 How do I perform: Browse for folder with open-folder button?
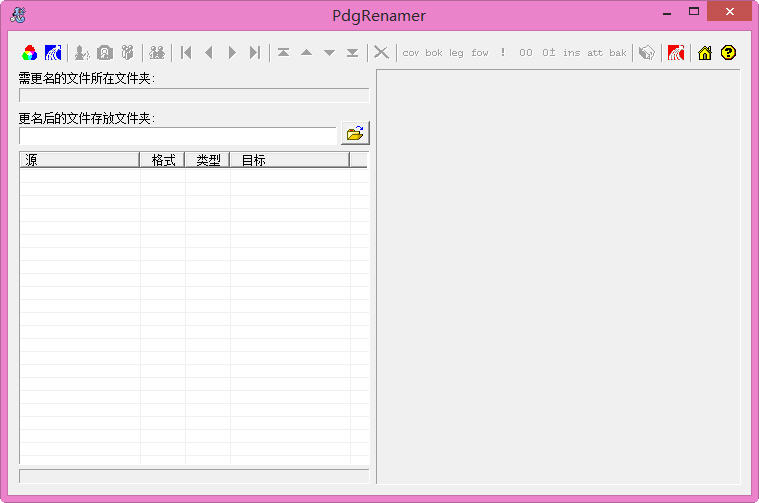[x=355, y=133]
